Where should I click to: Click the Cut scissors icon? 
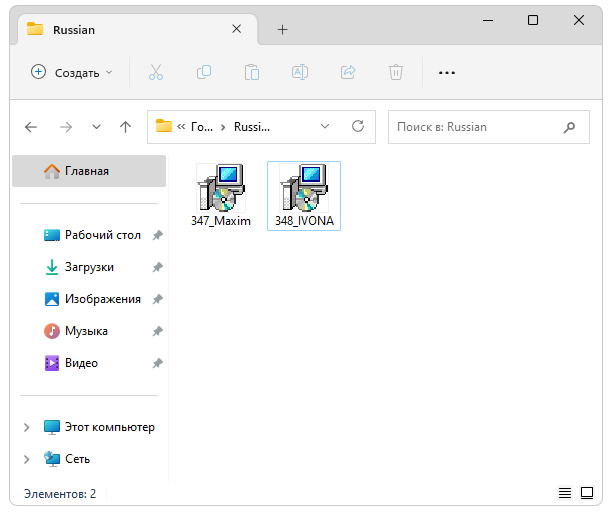156,73
